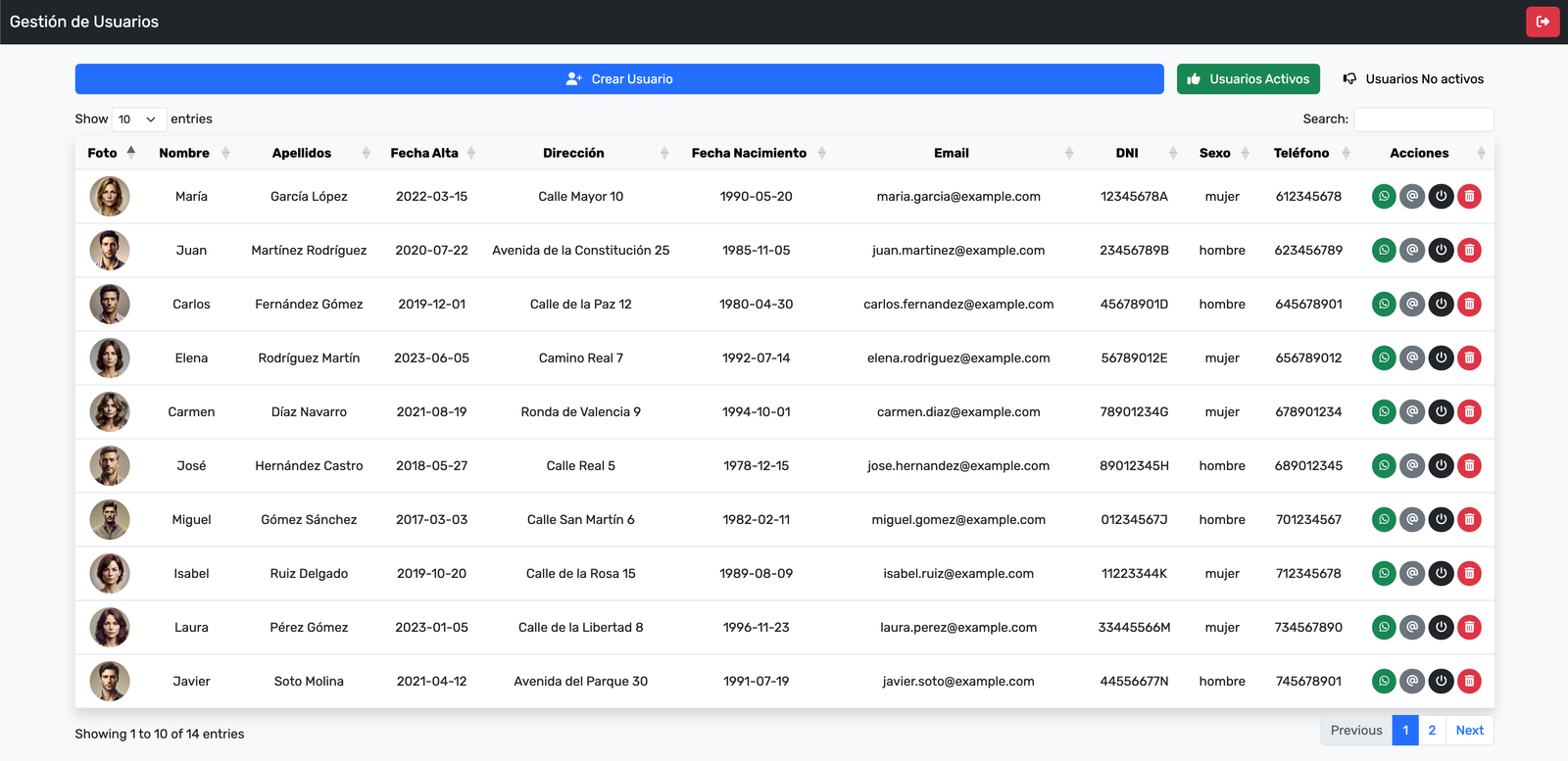
Task: Click address Avenida del Parque 30
Action: [580, 681]
